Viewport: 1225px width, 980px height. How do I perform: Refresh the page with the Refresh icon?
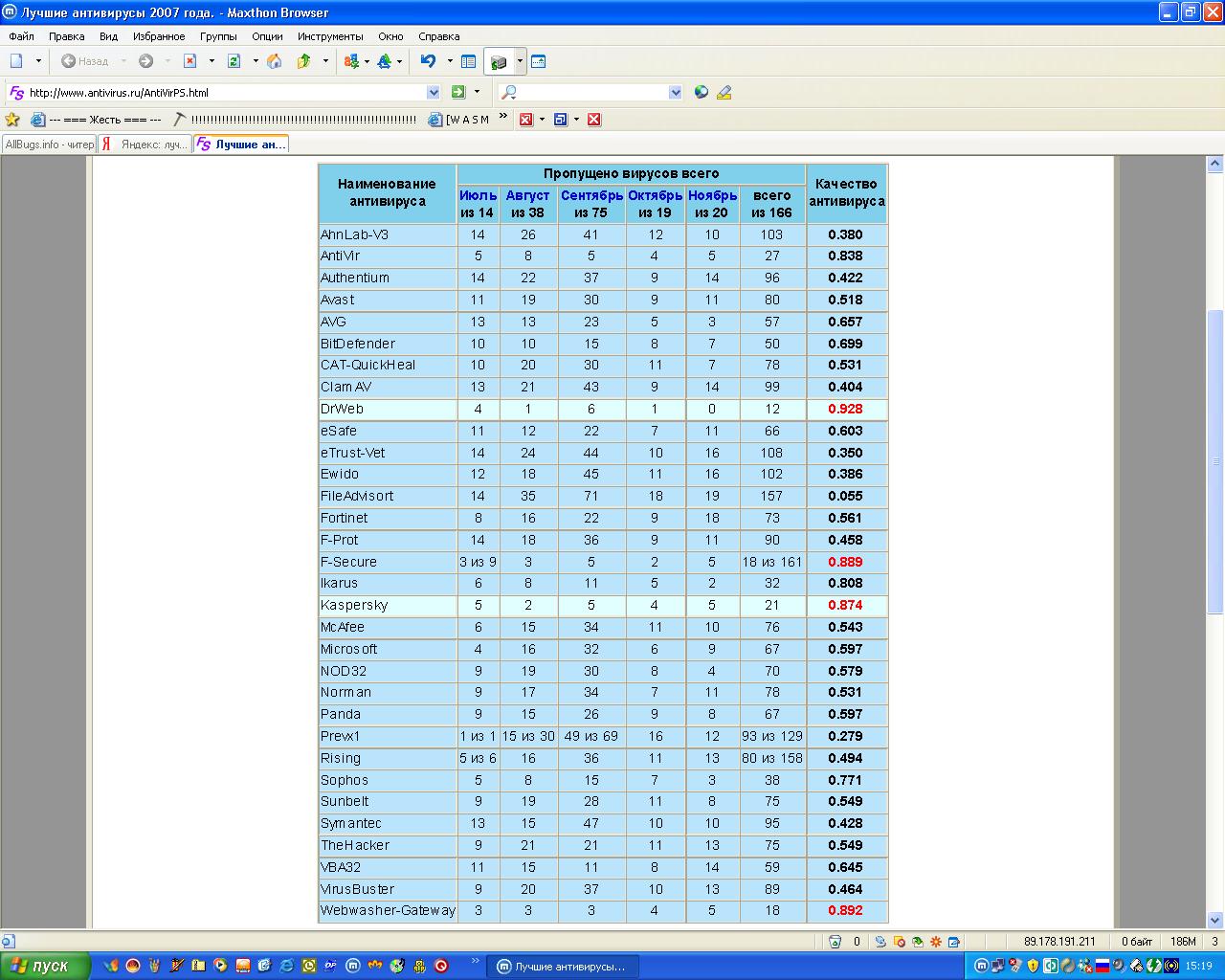(234, 61)
